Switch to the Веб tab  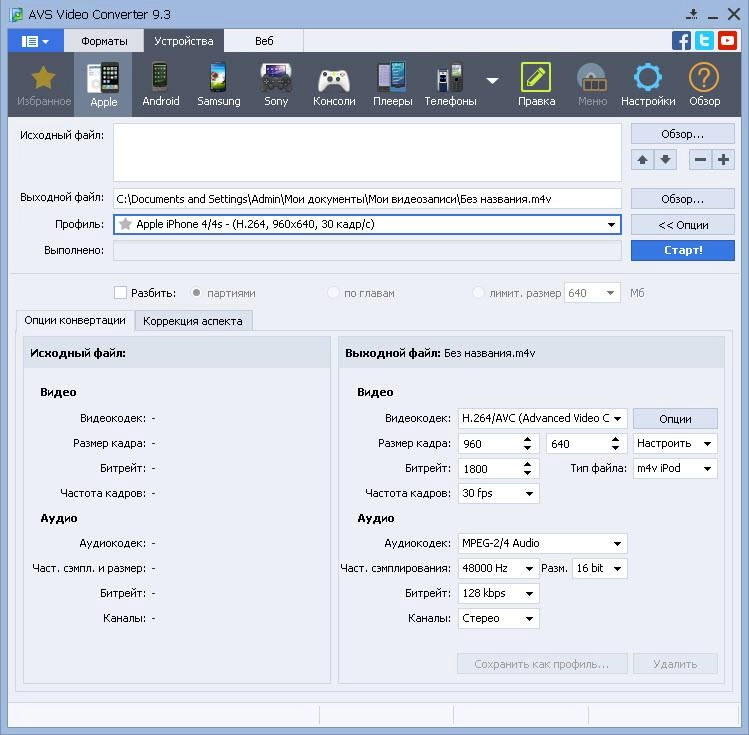coord(264,41)
